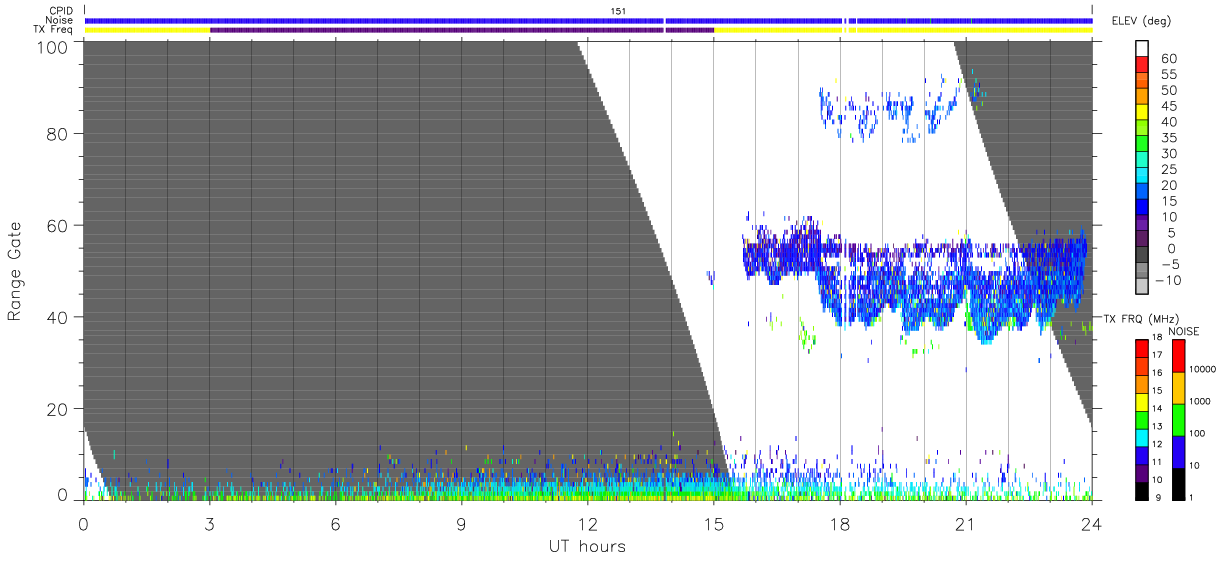Click the orange swatch in the NOISE colorbar
The image size is (1228, 567).
click(x=1178, y=388)
